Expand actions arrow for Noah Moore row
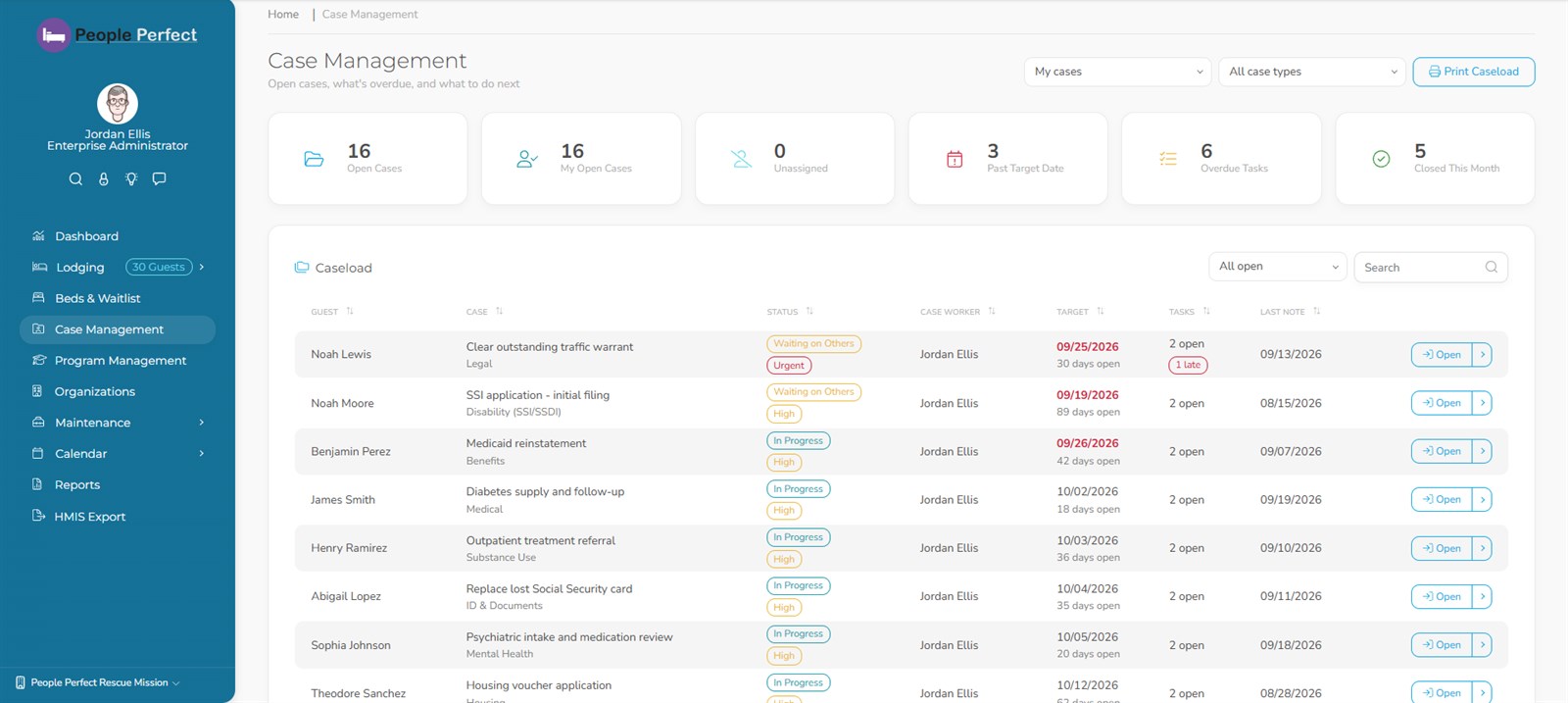 click(1482, 403)
